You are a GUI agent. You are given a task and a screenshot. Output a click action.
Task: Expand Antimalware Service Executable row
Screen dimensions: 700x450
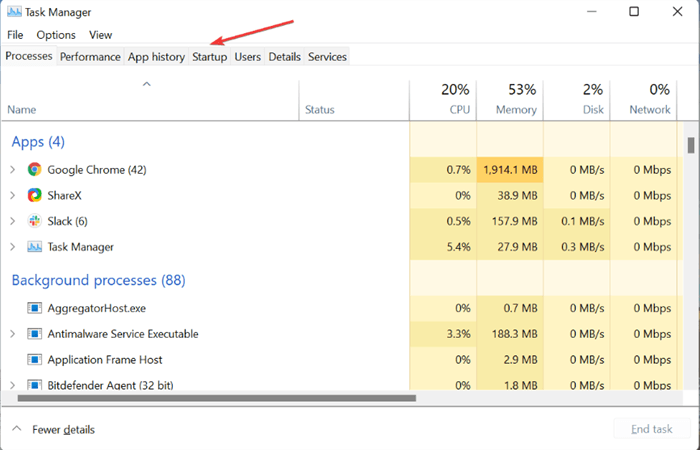(12, 334)
